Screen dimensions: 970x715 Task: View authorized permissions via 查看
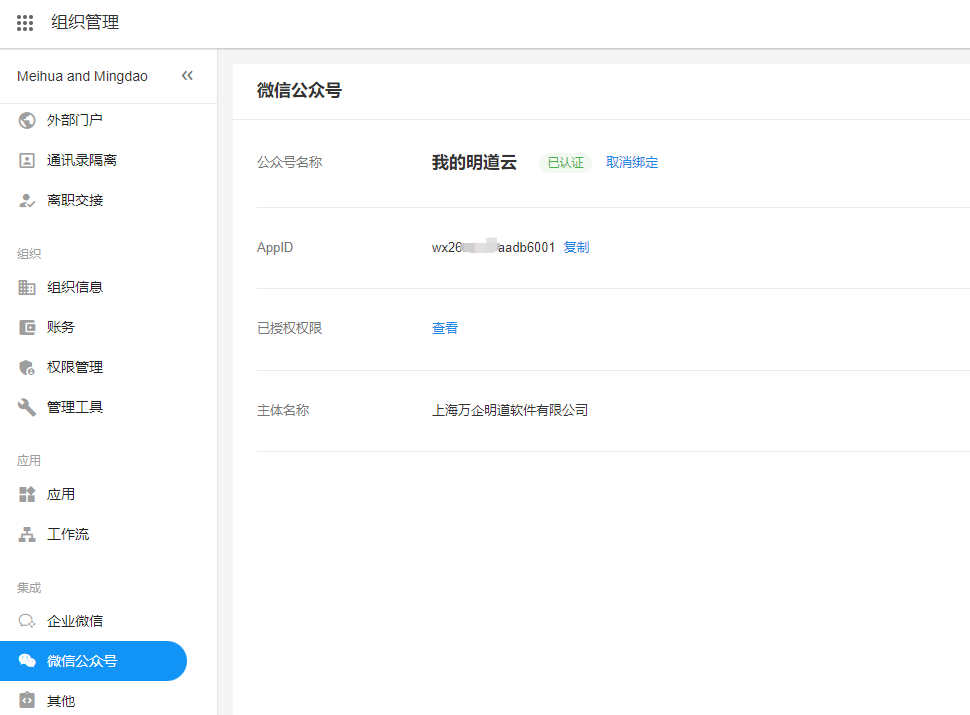(x=445, y=328)
